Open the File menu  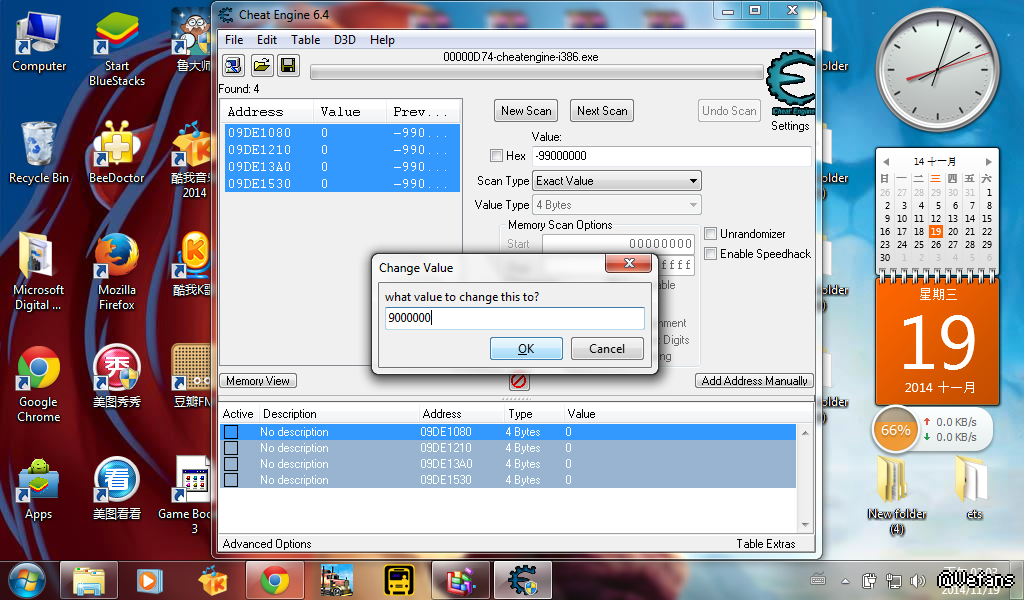click(234, 40)
